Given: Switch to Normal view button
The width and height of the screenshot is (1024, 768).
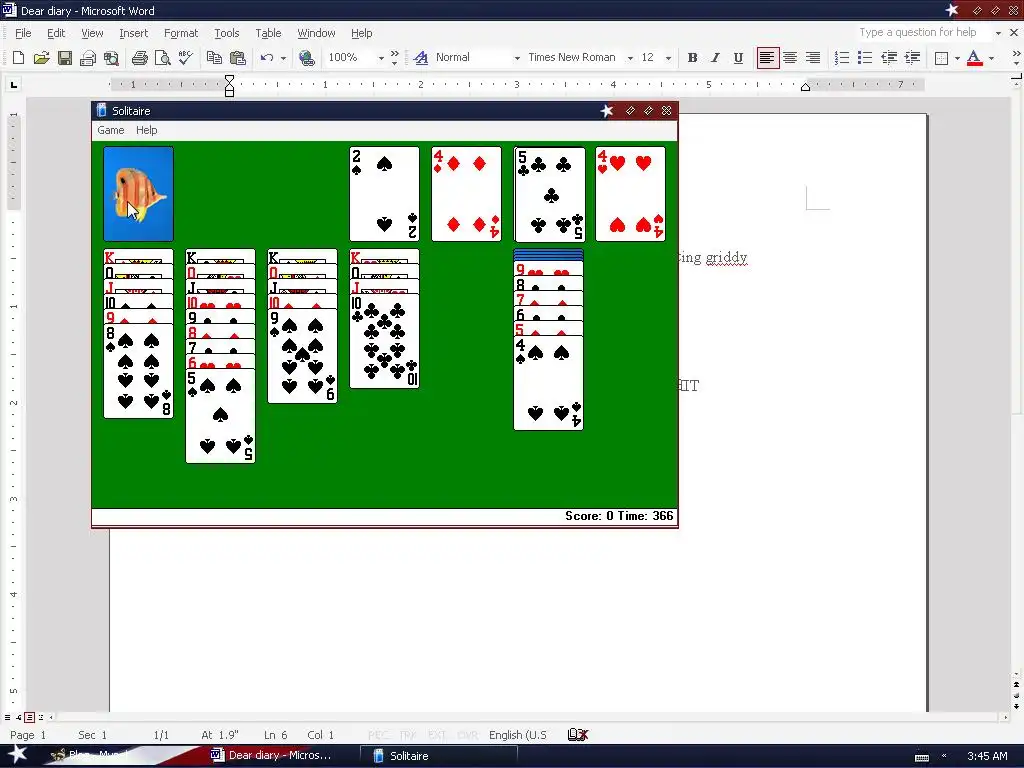Looking at the screenshot, I should [7, 717].
